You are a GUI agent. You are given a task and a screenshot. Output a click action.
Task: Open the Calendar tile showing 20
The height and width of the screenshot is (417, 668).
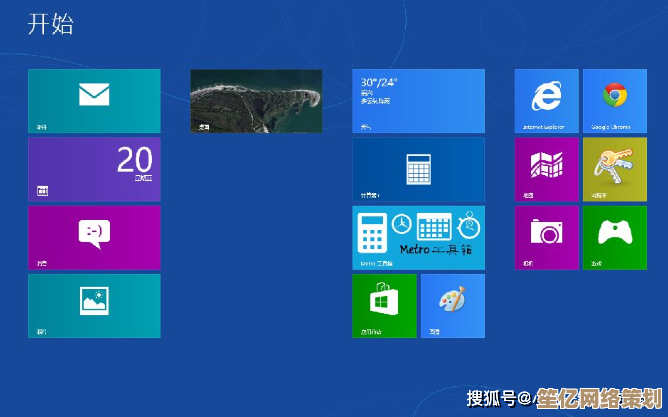[x=94, y=169]
